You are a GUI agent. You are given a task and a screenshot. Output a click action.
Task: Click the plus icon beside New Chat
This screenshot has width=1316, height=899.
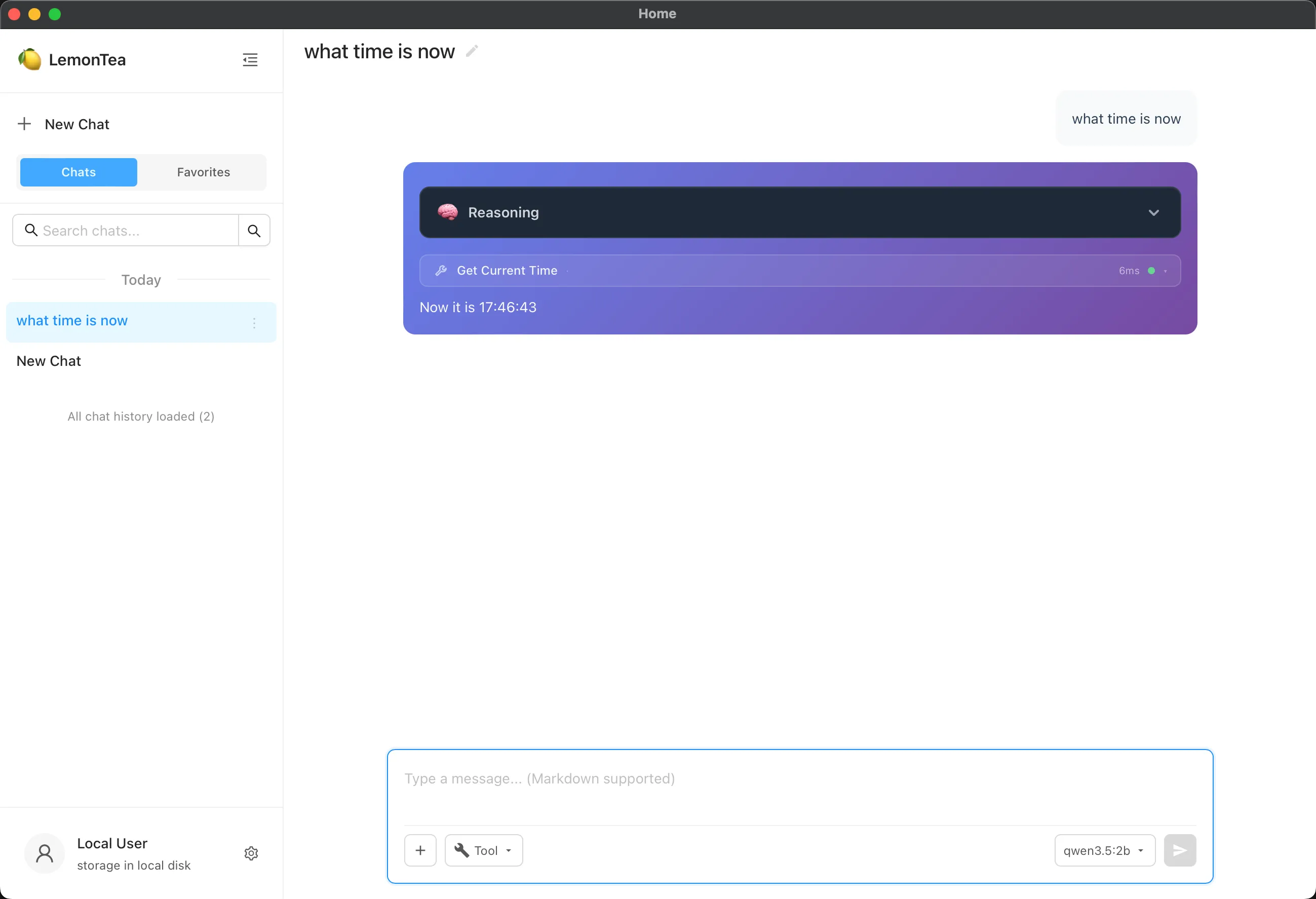24,124
